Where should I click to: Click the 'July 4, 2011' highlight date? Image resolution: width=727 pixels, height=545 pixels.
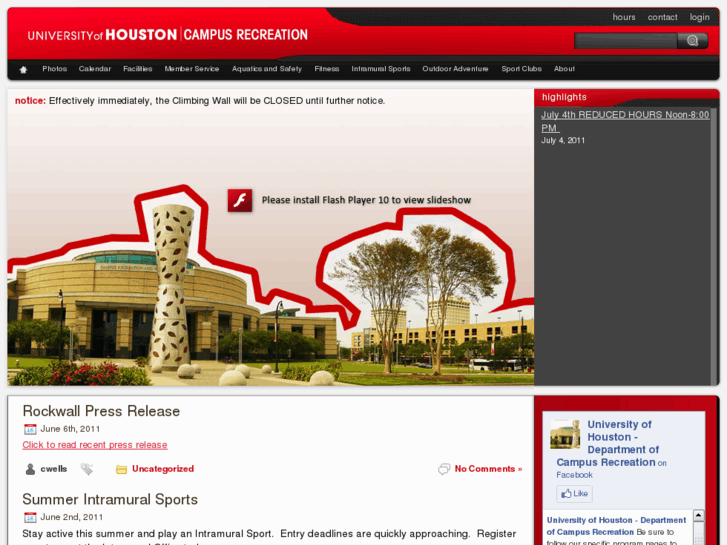pyautogui.click(x=563, y=141)
